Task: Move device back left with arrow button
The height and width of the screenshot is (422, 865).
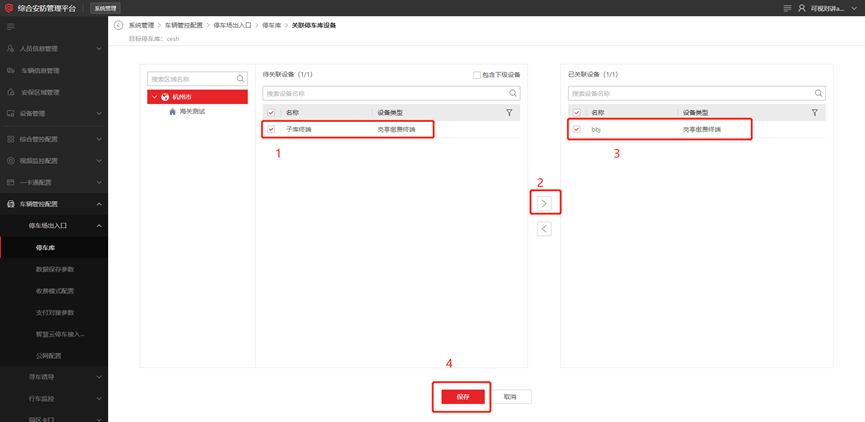Action: click(x=544, y=228)
